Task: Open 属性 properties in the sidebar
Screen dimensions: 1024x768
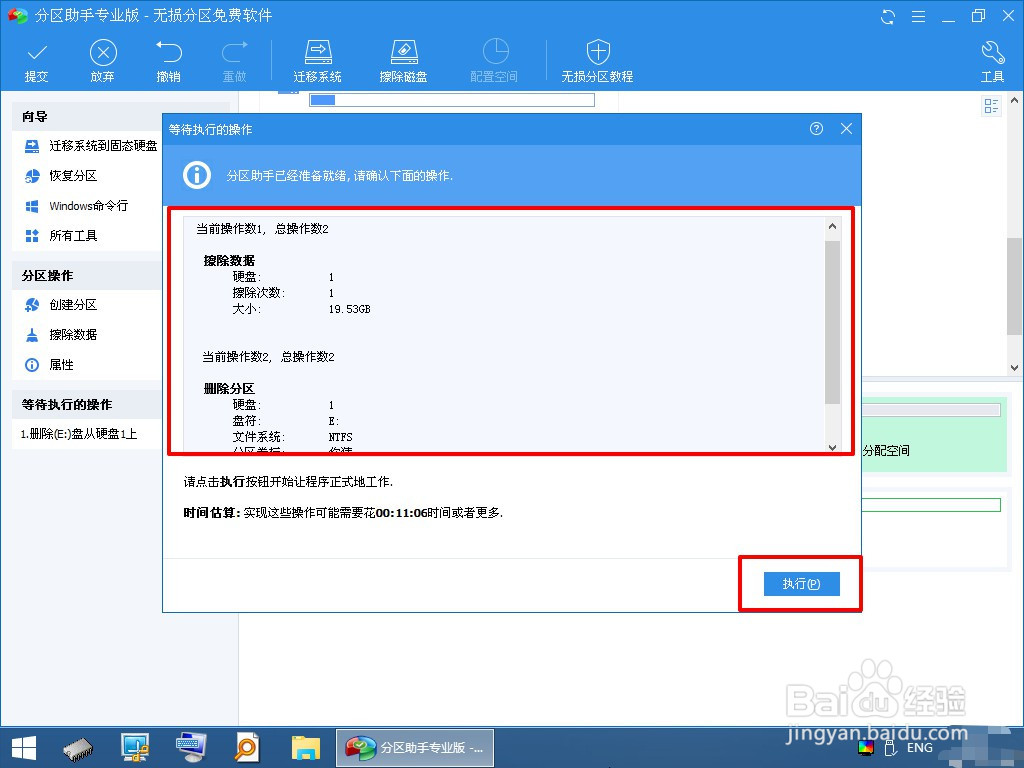Action: coord(49,365)
